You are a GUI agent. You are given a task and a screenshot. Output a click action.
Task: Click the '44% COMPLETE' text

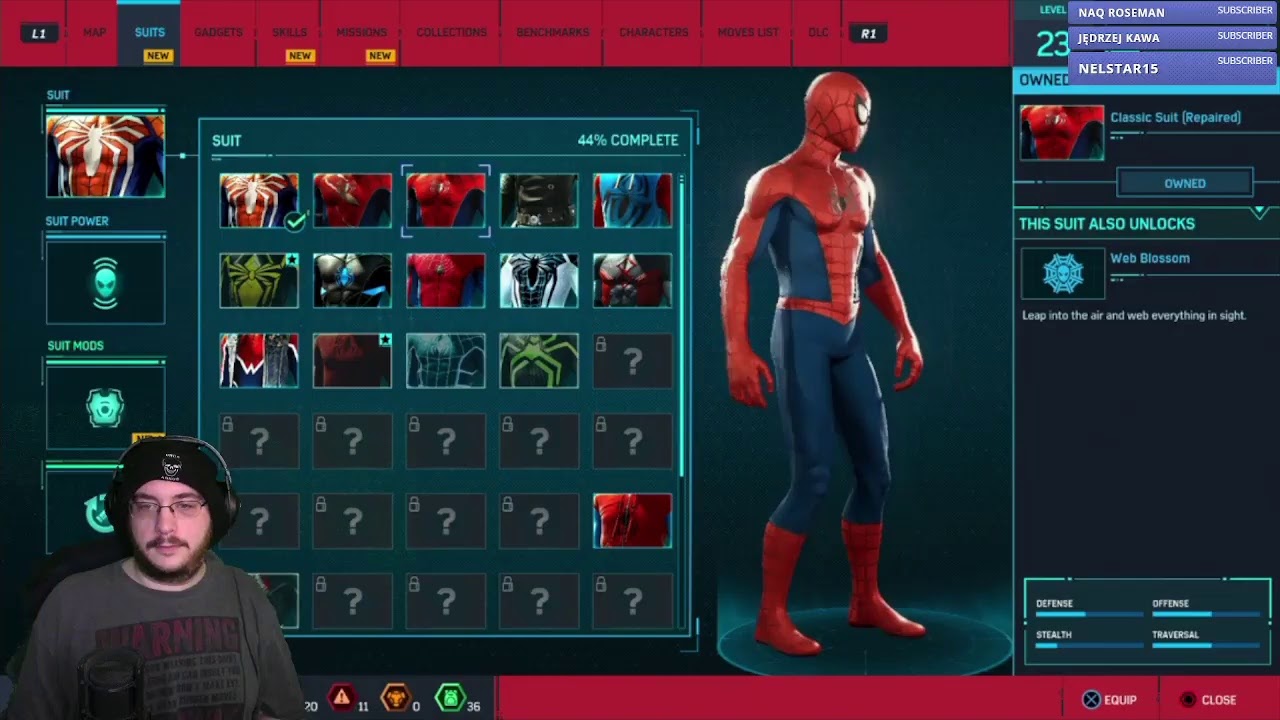[x=627, y=141]
